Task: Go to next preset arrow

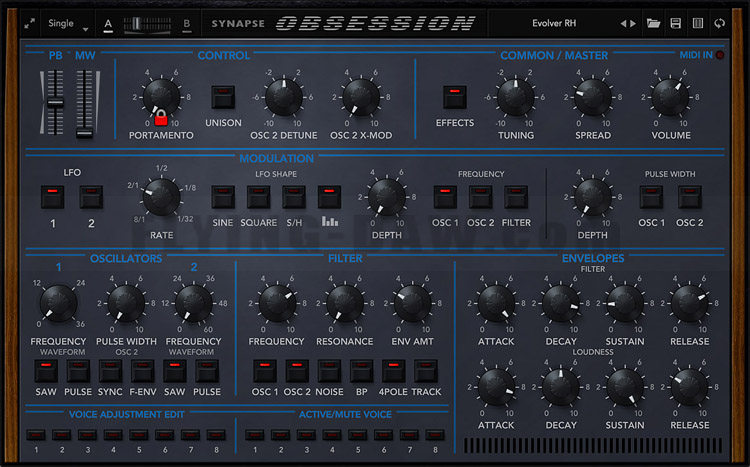Action: 633,23
